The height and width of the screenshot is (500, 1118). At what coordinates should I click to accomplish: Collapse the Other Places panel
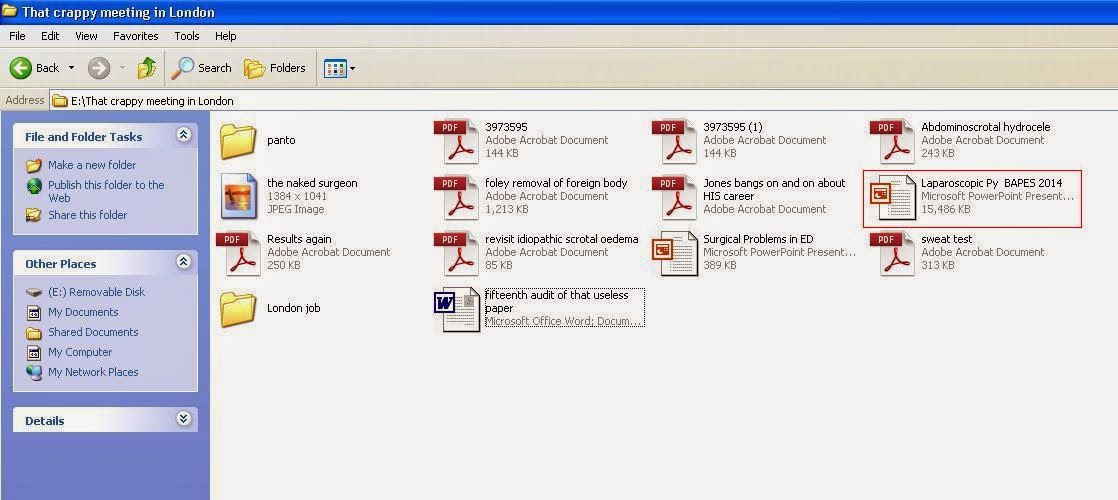[x=183, y=262]
